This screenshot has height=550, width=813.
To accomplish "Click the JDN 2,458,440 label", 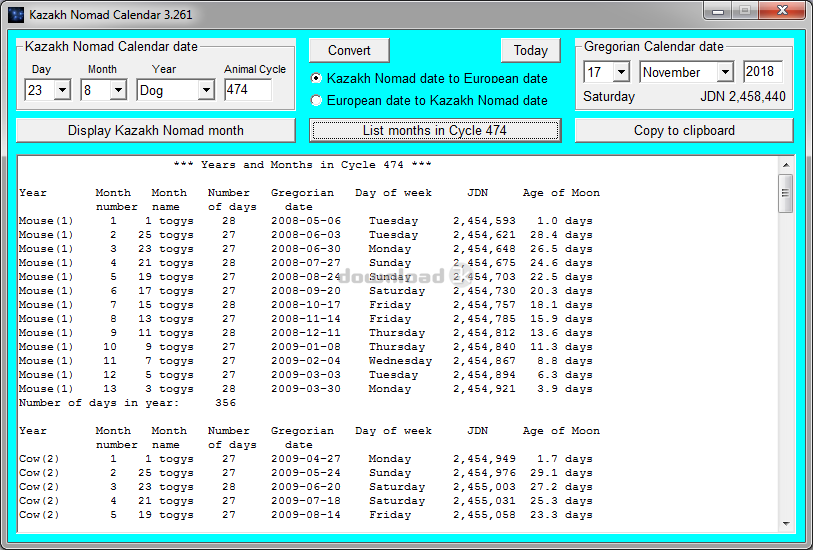I will tap(742, 96).
